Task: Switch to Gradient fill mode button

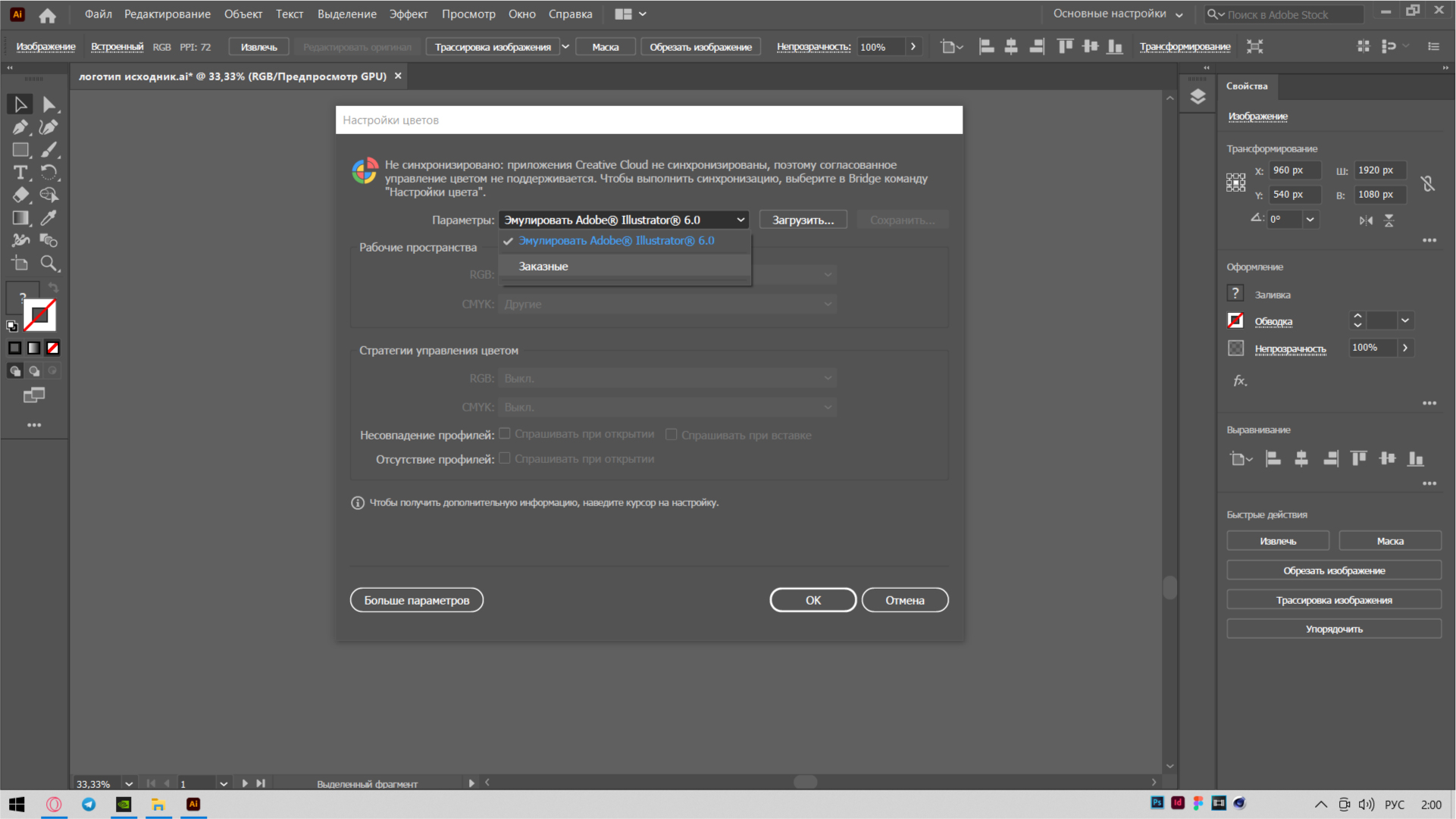Action: point(34,348)
